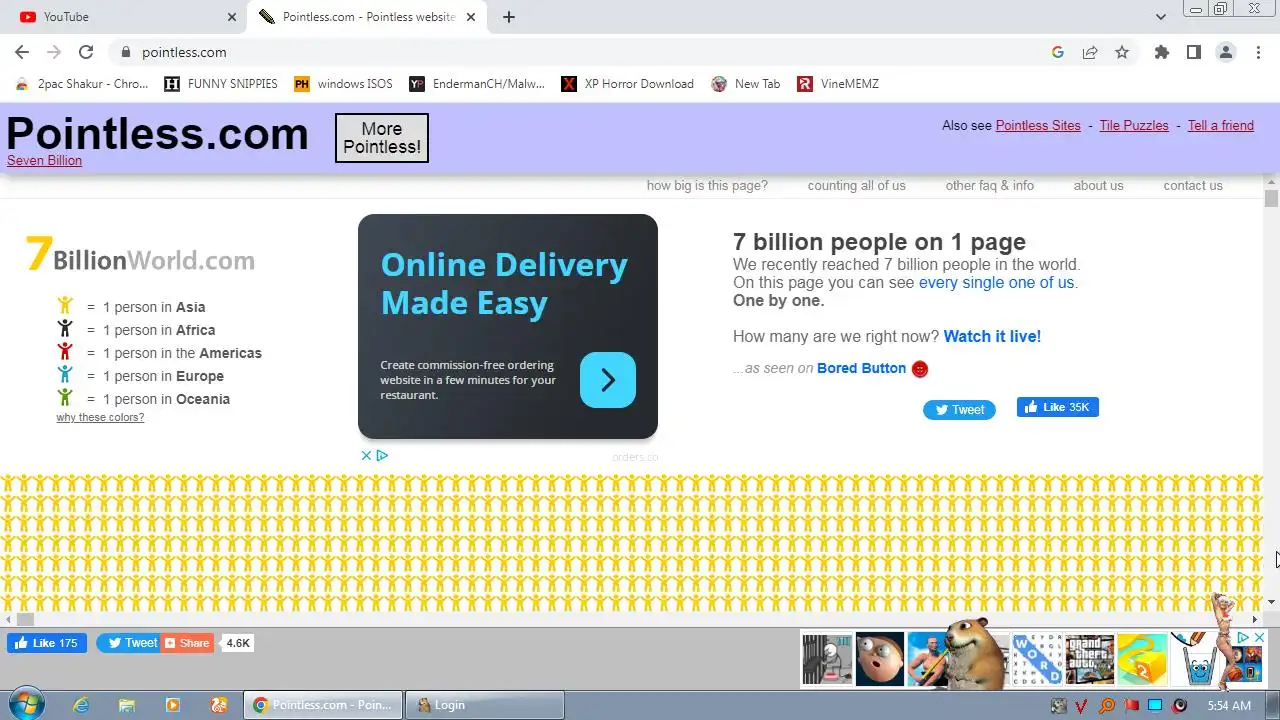
Task: Open 'counting all of us' section
Action: 856,185
